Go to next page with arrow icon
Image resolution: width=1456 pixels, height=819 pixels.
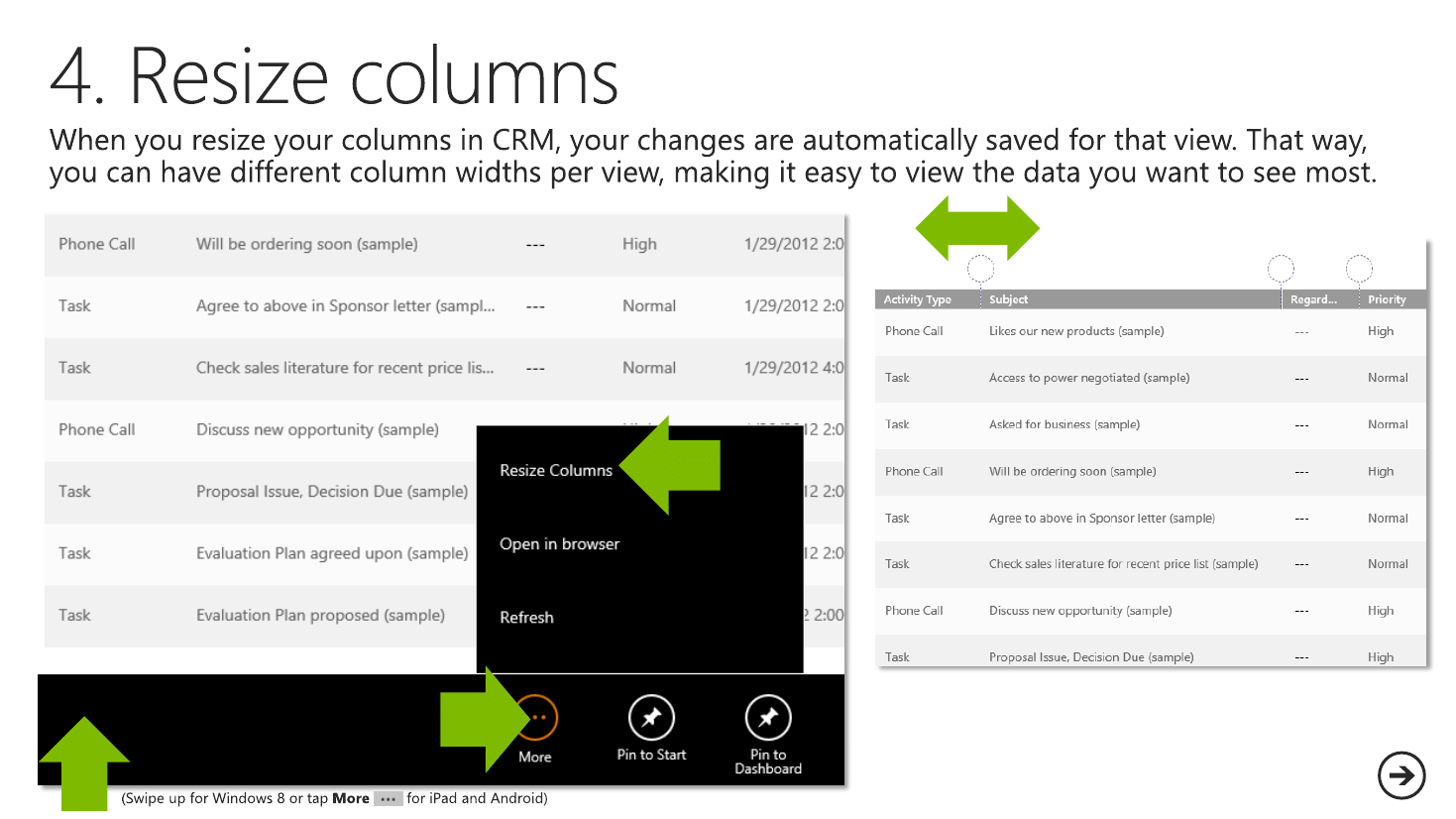click(x=1400, y=775)
